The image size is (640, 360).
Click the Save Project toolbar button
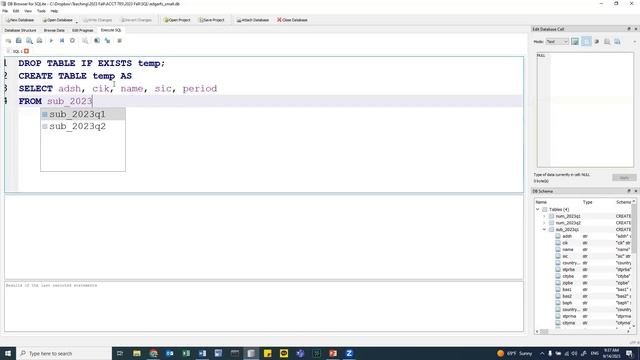click(212, 20)
